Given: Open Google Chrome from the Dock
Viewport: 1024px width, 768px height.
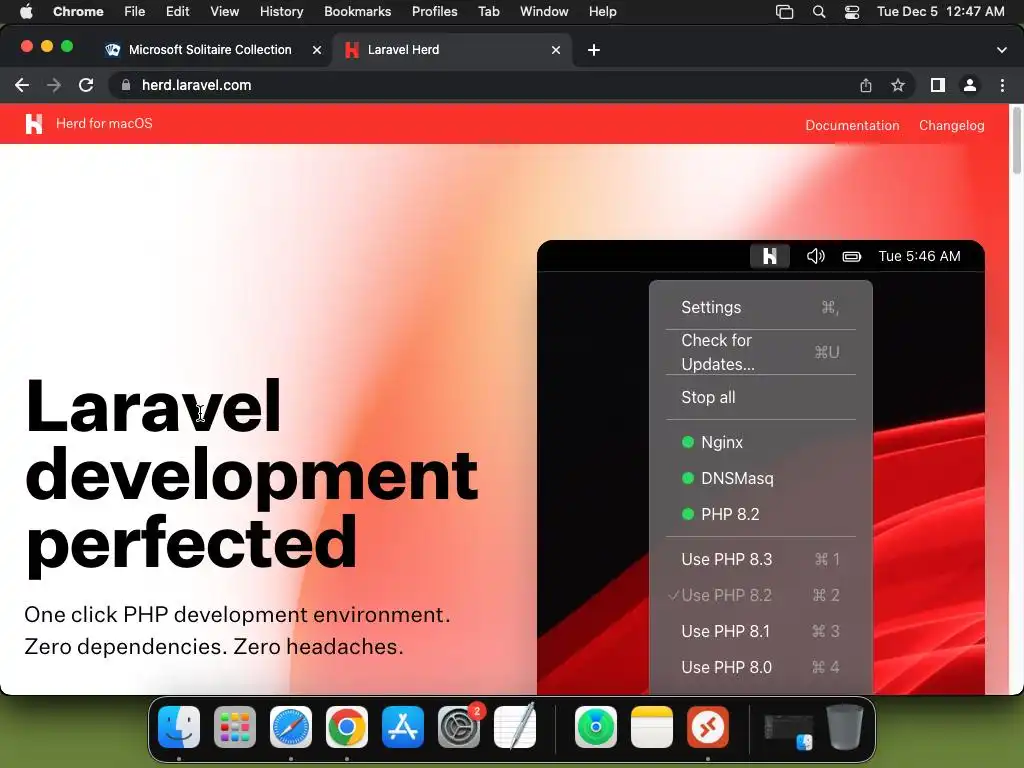Looking at the screenshot, I should click(347, 727).
